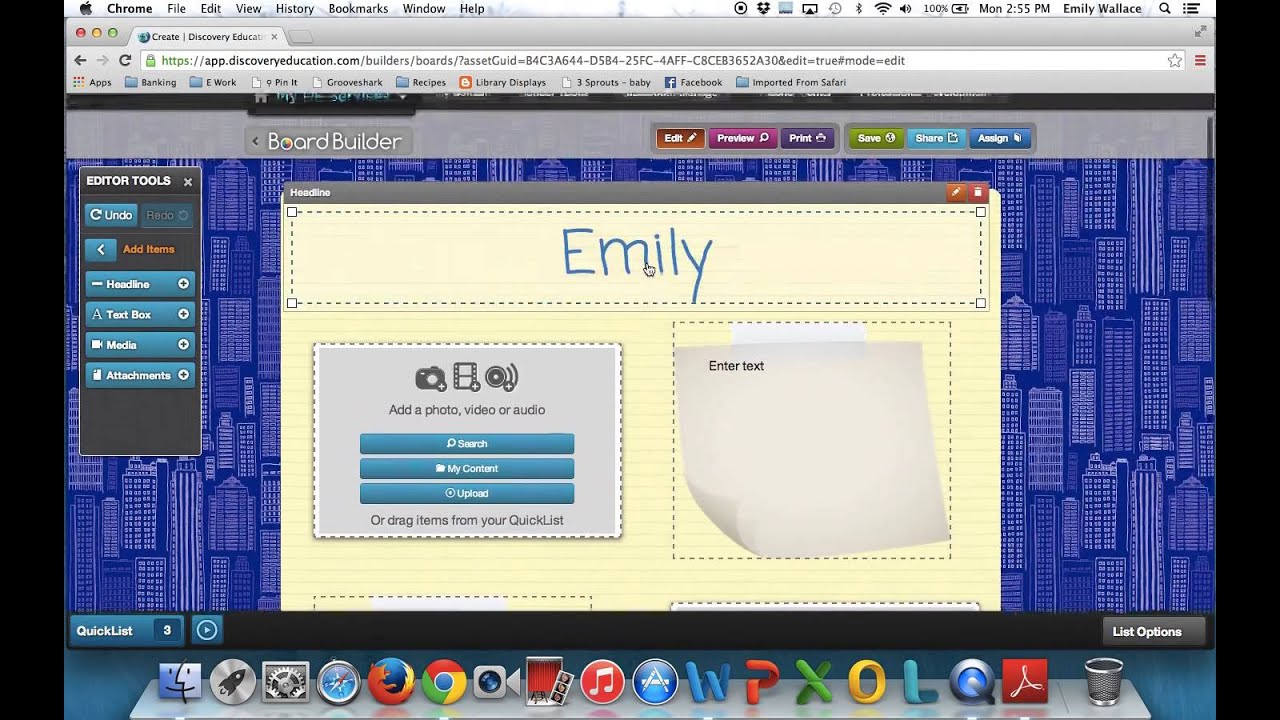This screenshot has height=720, width=1280.
Task: Launch Safari from the Dock
Action: point(338,684)
